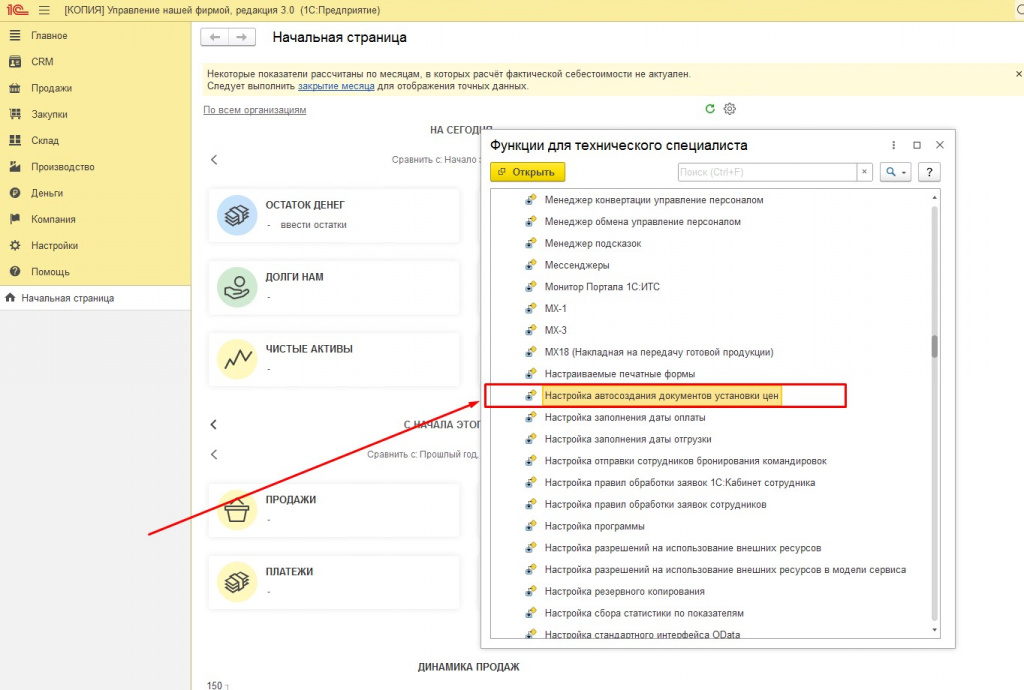Click the icon beside Настройка программы
The width and height of the screenshot is (1024, 690).
(x=531, y=525)
